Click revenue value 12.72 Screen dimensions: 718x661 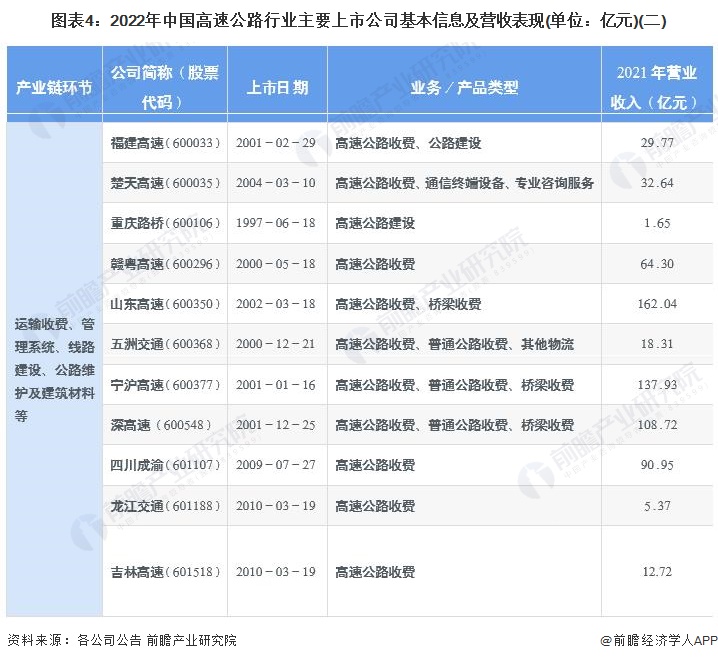tap(657, 572)
